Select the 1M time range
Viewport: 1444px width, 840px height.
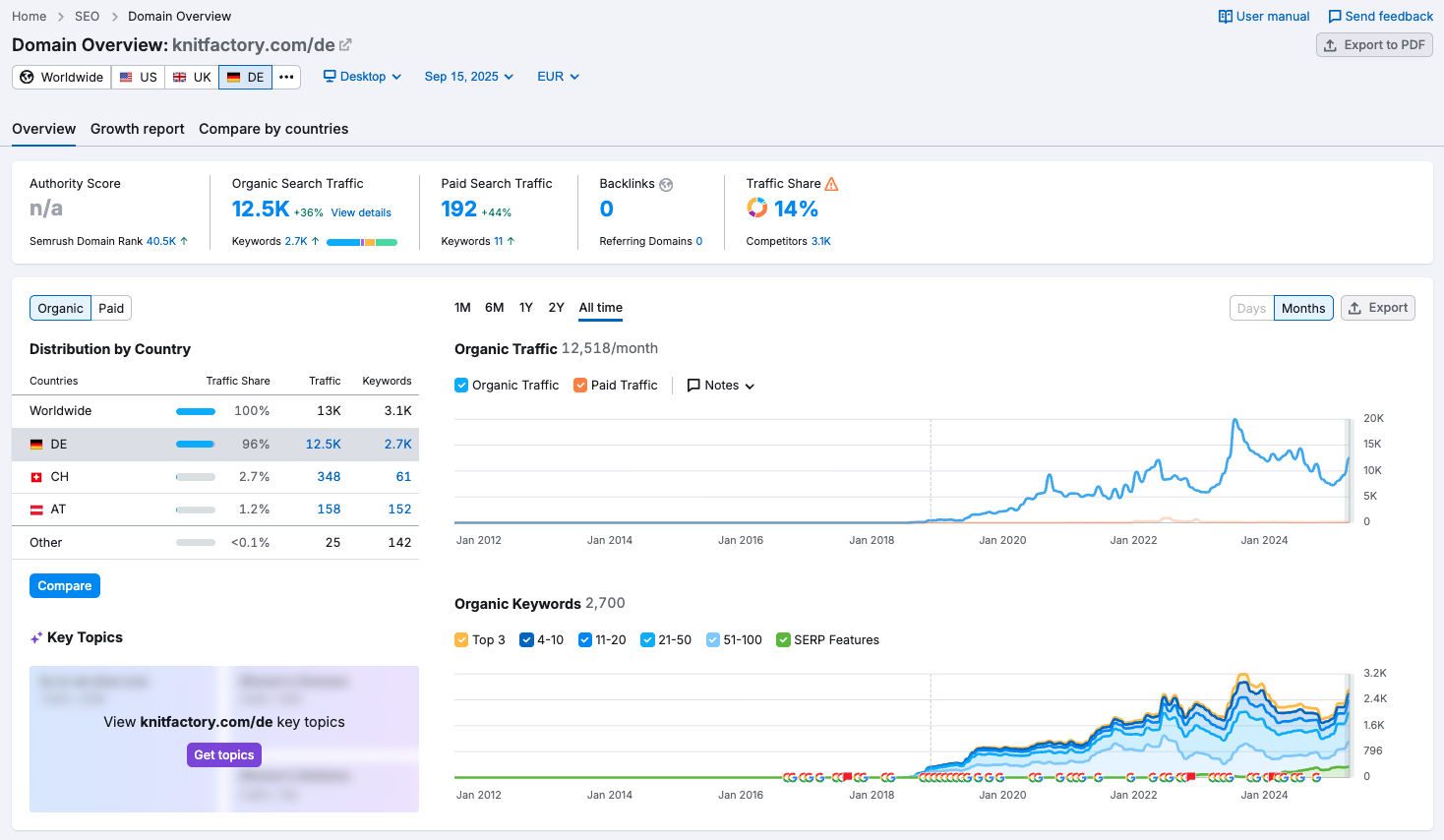[x=462, y=308]
